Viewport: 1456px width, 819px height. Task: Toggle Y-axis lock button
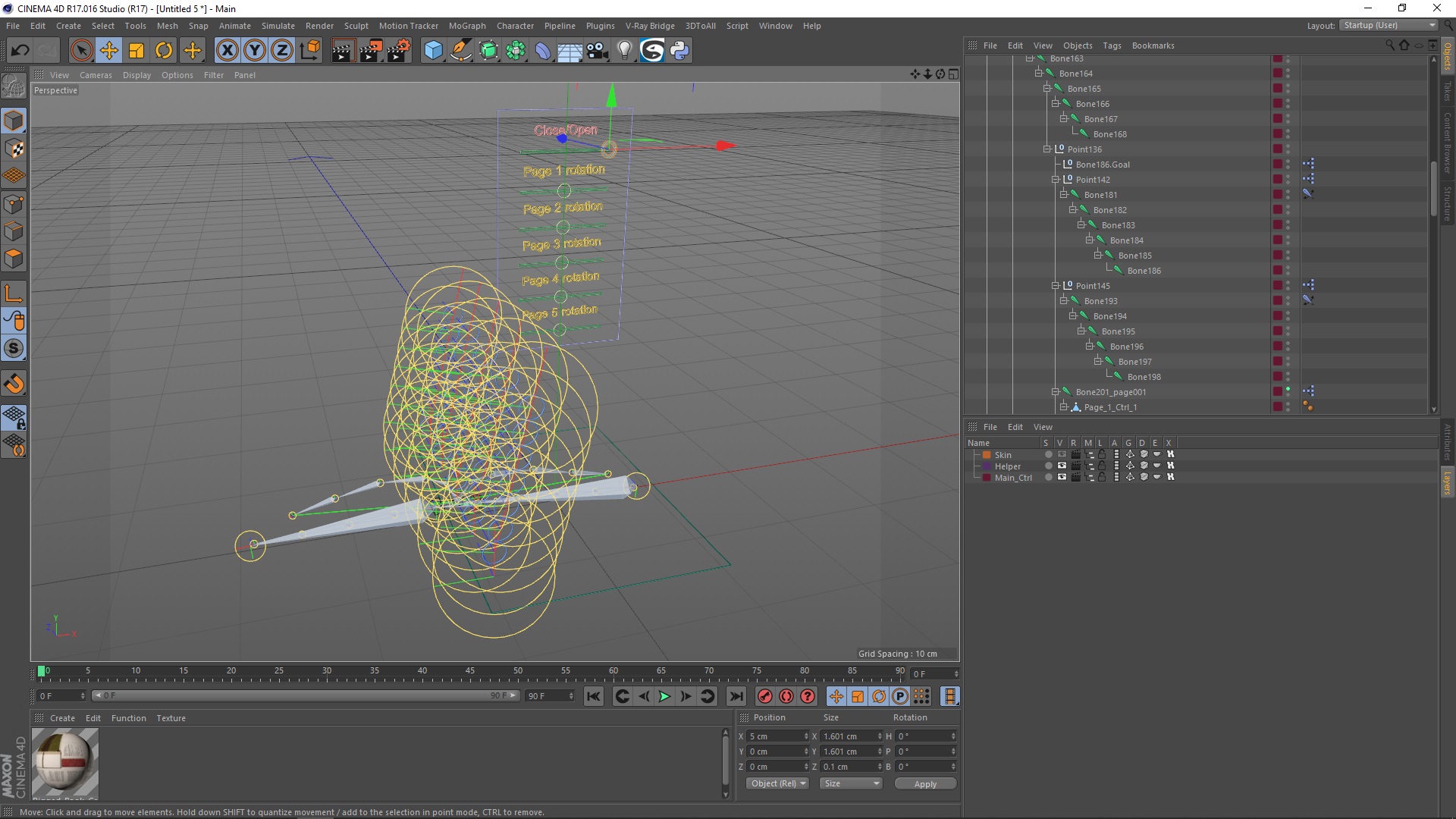coord(255,51)
